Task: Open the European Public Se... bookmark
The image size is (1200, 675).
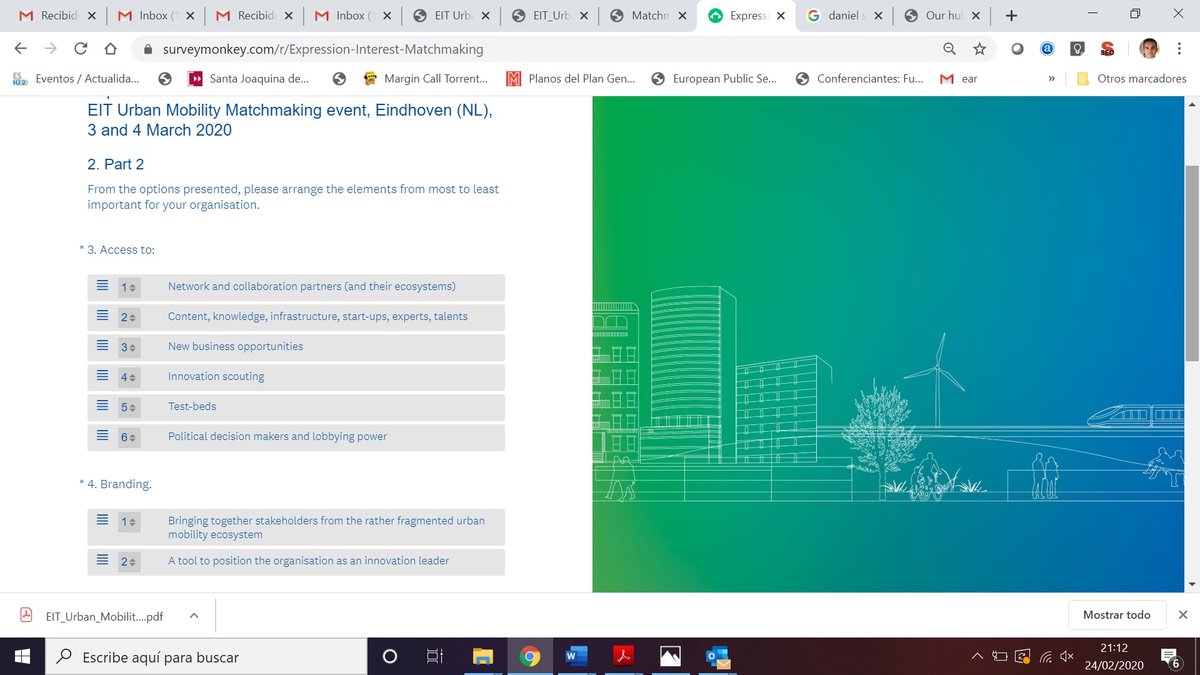Action: point(714,78)
